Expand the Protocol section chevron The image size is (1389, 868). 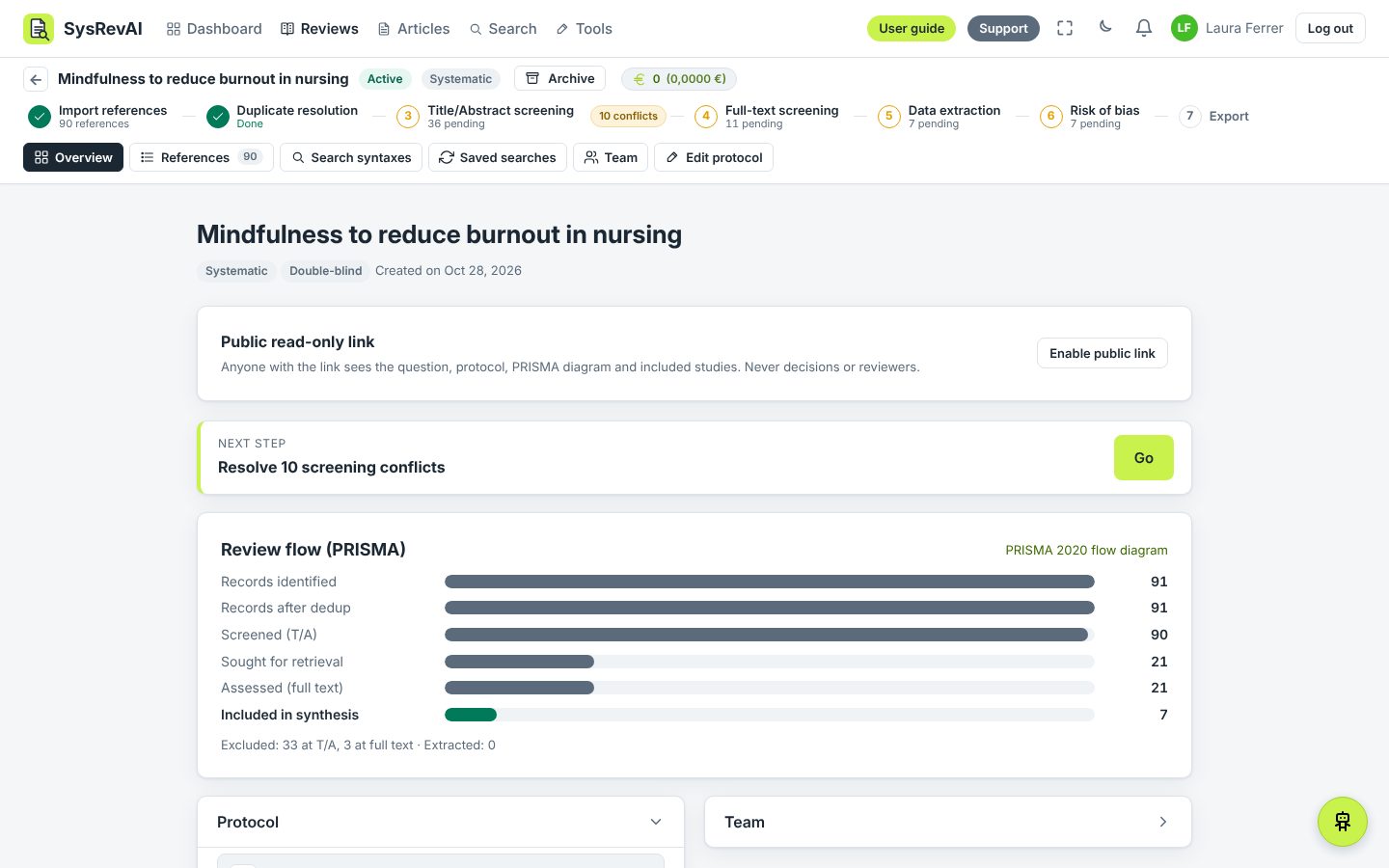point(656,822)
